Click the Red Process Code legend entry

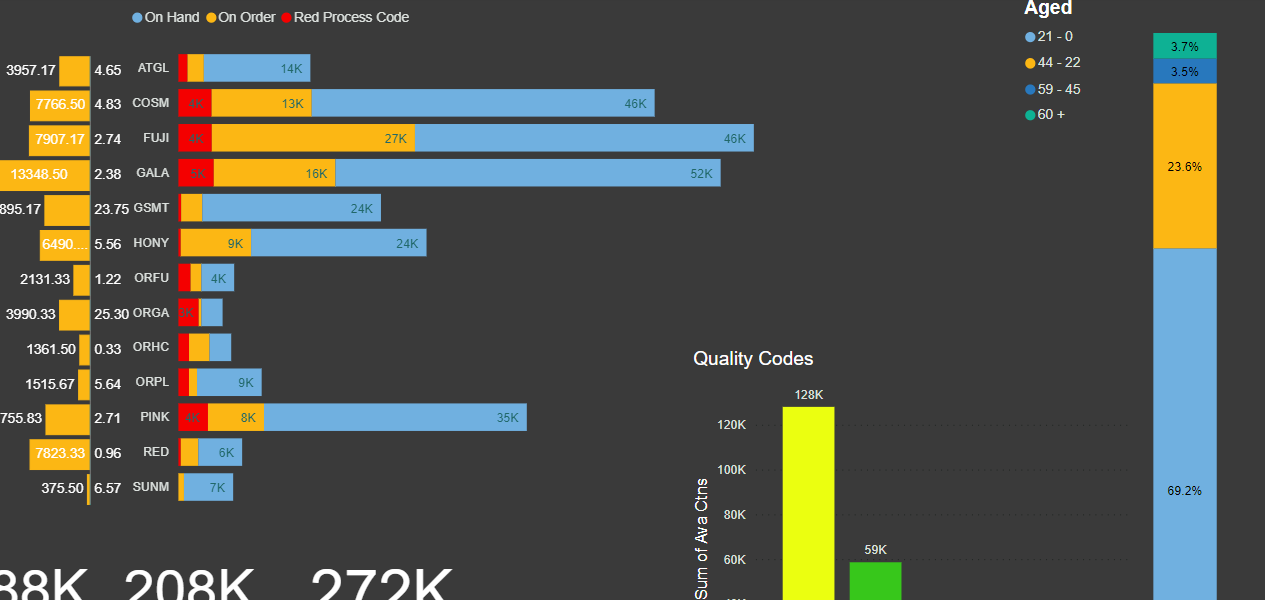pyautogui.click(x=345, y=17)
